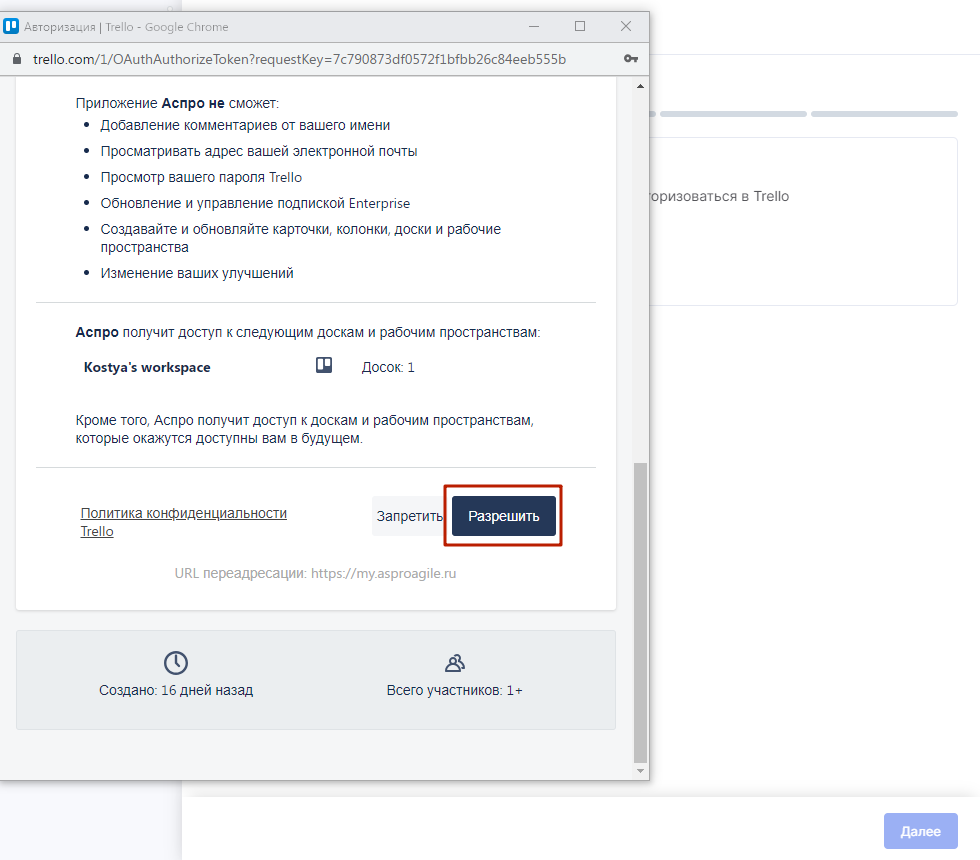Click the URL переадресации text
Viewport: 980px width, 860px height.
click(x=315, y=573)
